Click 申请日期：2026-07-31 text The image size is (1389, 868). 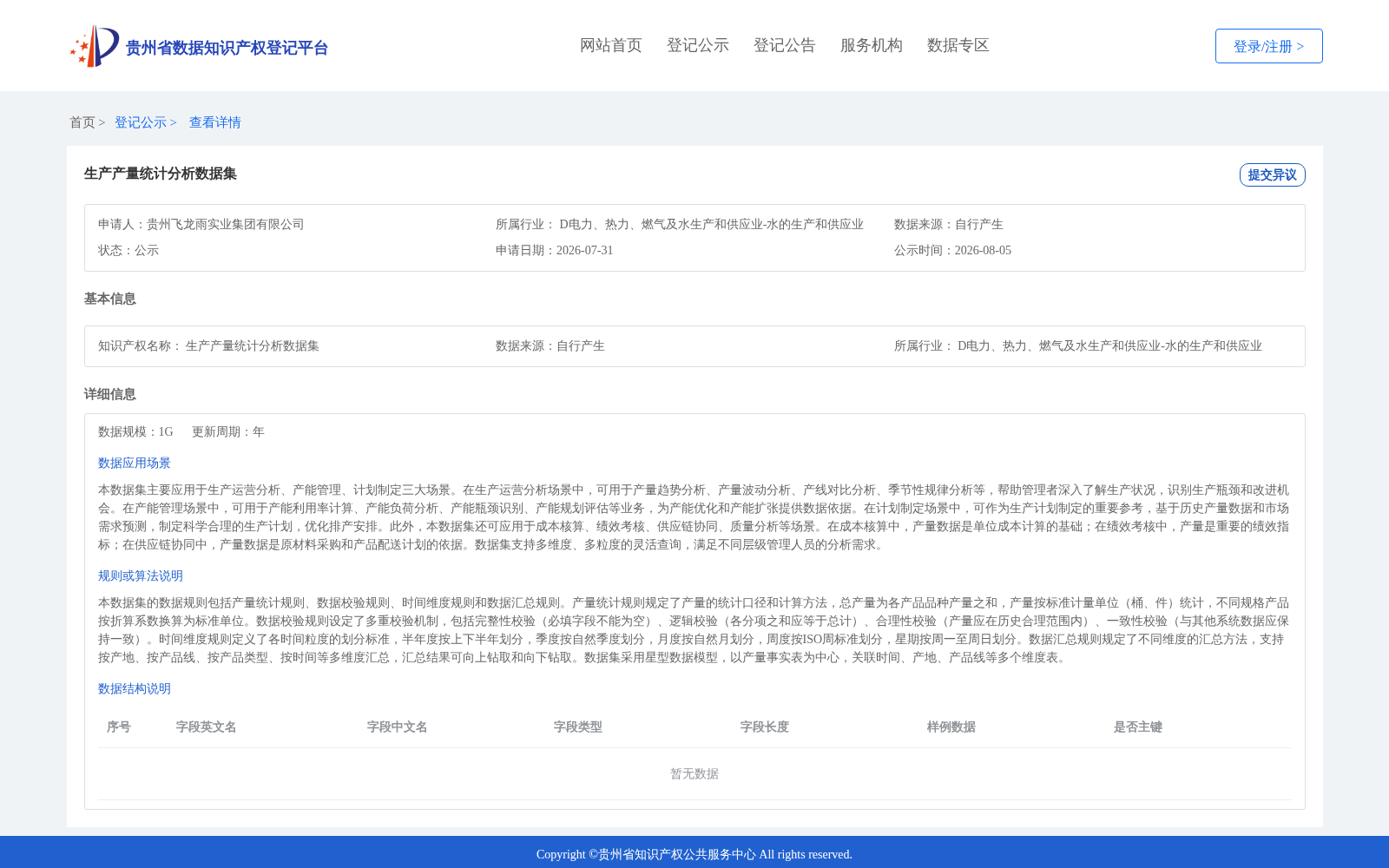pos(555,250)
